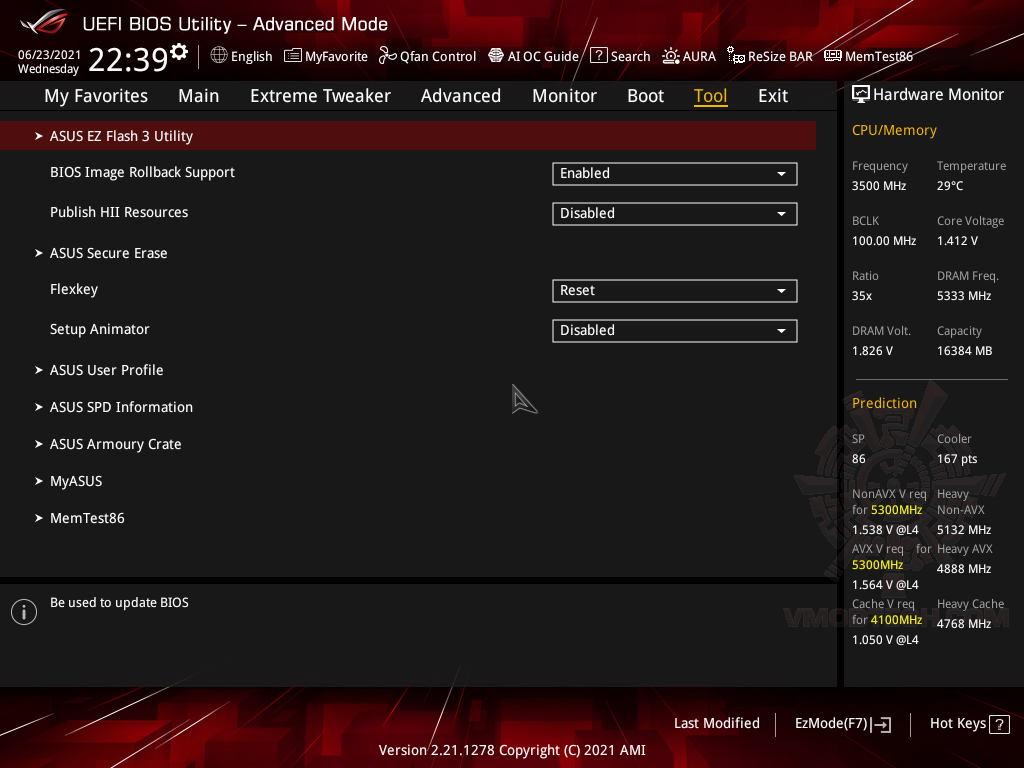Open the BIOS Image Rollback Support dropdown
The width and height of the screenshot is (1024, 768).
674,173
